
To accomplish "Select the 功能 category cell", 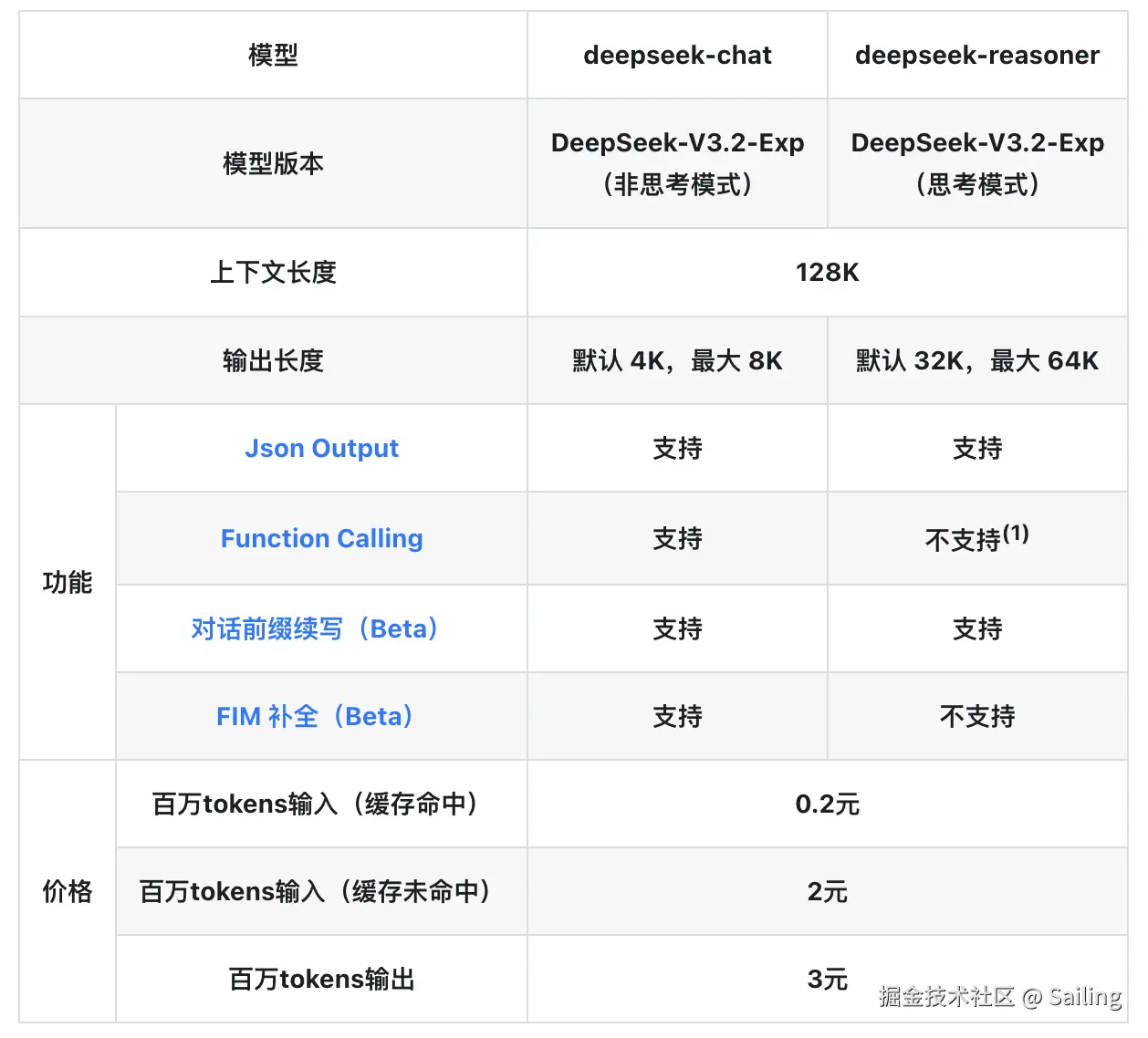I will pyautogui.click(x=68, y=582).
